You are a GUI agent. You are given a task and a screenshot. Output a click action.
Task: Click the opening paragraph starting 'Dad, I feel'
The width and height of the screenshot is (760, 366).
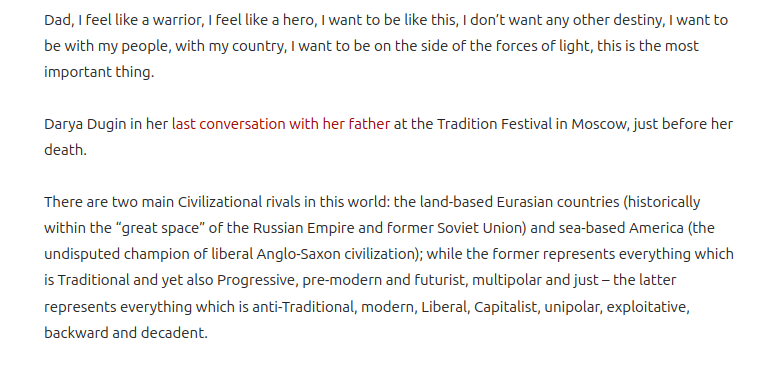(x=386, y=46)
